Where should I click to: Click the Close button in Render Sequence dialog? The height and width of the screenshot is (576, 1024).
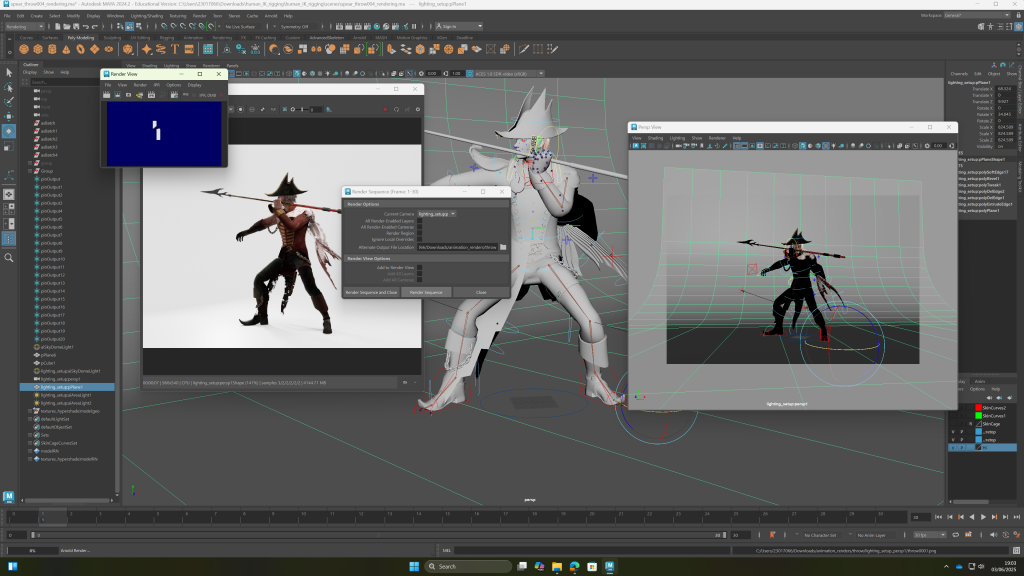(481, 292)
